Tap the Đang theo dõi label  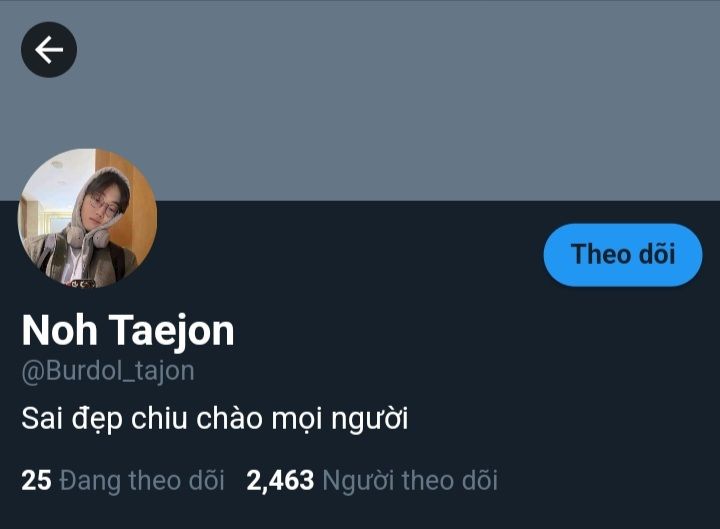point(142,480)
